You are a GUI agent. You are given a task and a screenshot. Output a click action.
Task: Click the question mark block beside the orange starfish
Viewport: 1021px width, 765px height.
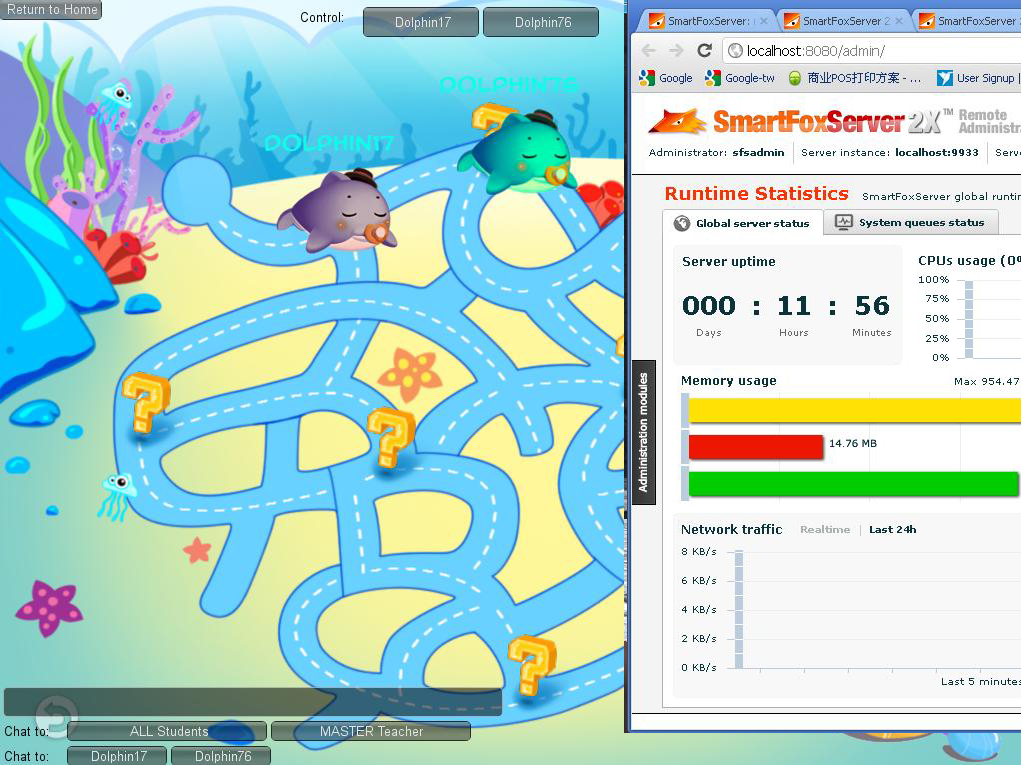click(389, 436)
